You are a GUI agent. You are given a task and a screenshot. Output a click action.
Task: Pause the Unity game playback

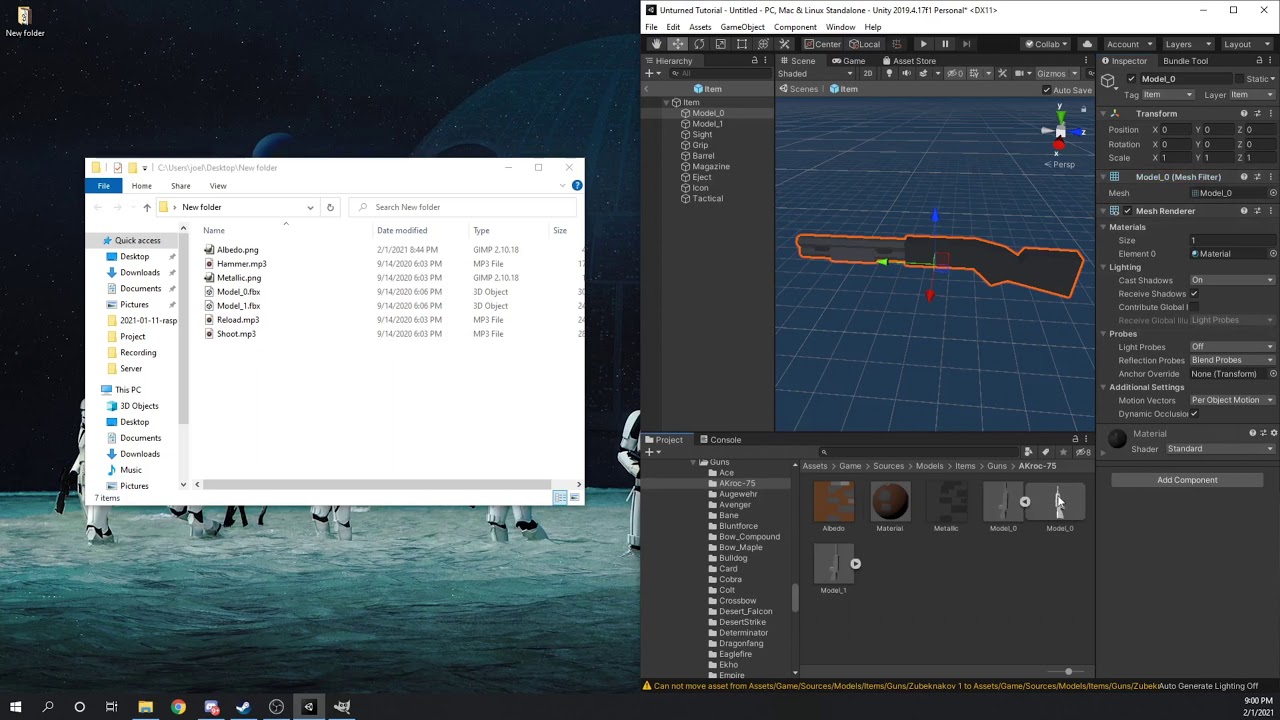[945, 44]
